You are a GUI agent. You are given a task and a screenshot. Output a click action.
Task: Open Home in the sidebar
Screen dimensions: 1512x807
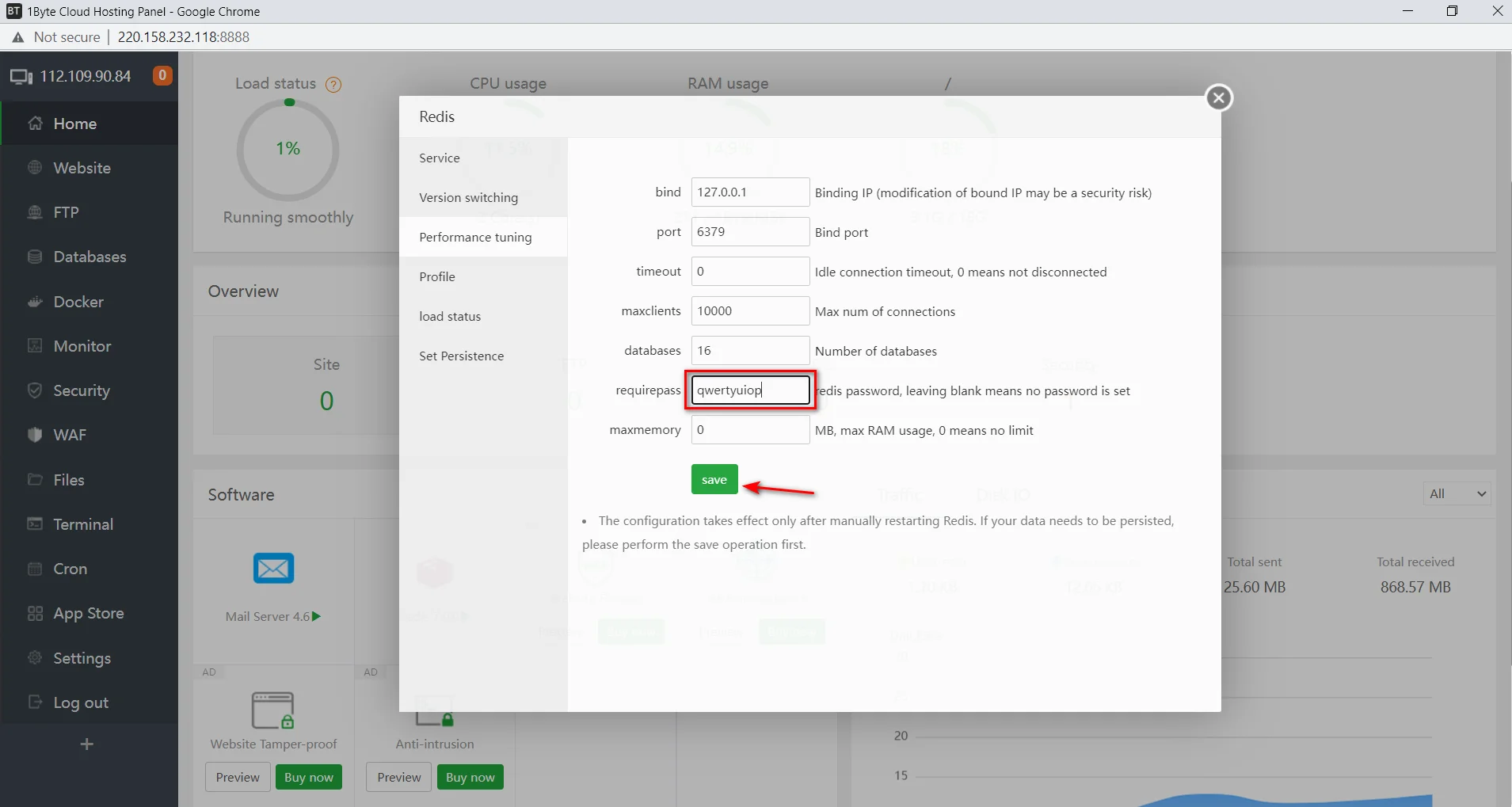pos(90,124)
